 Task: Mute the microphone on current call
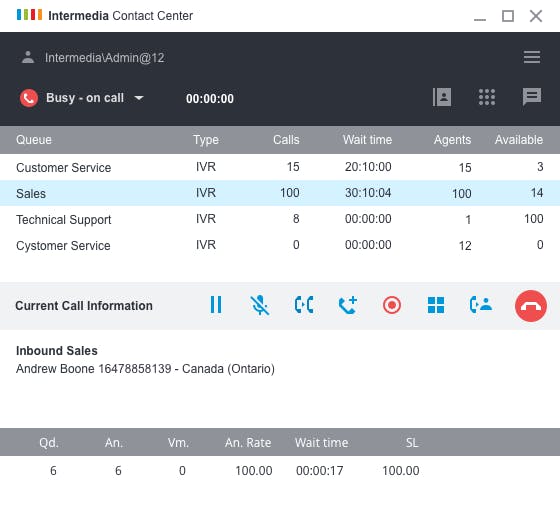coord(260,305)
